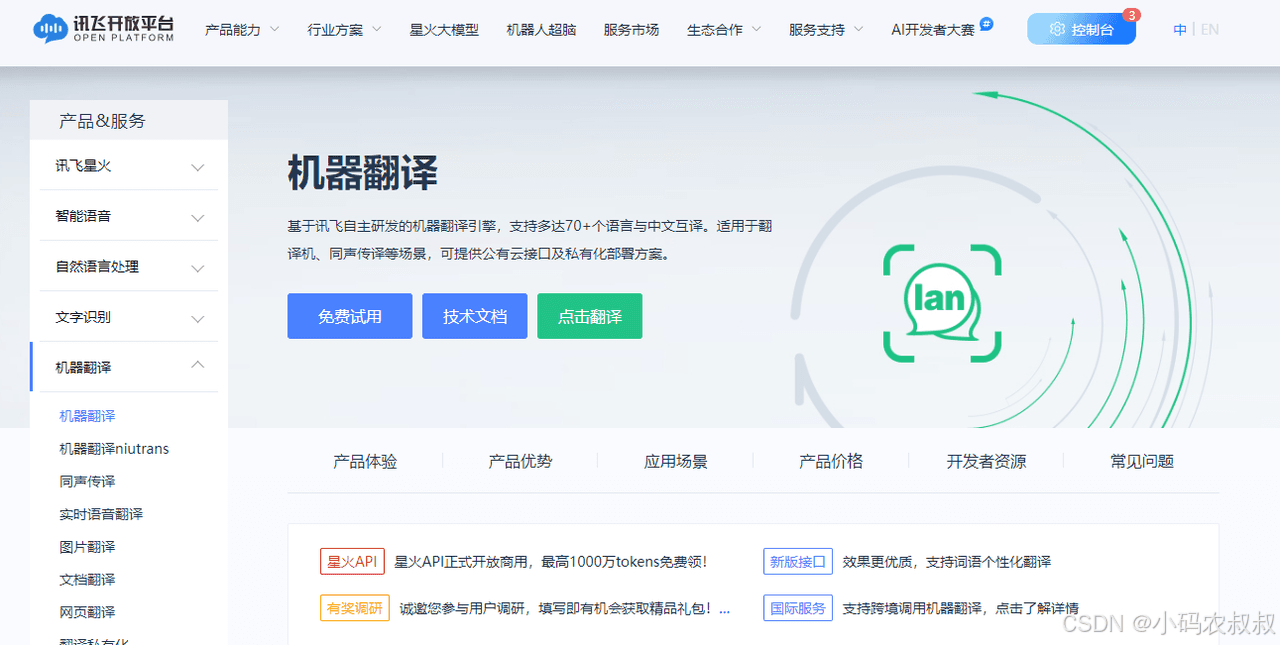
Task: Select 文档翻译 in sidebar
Action: tap(87, 579)
